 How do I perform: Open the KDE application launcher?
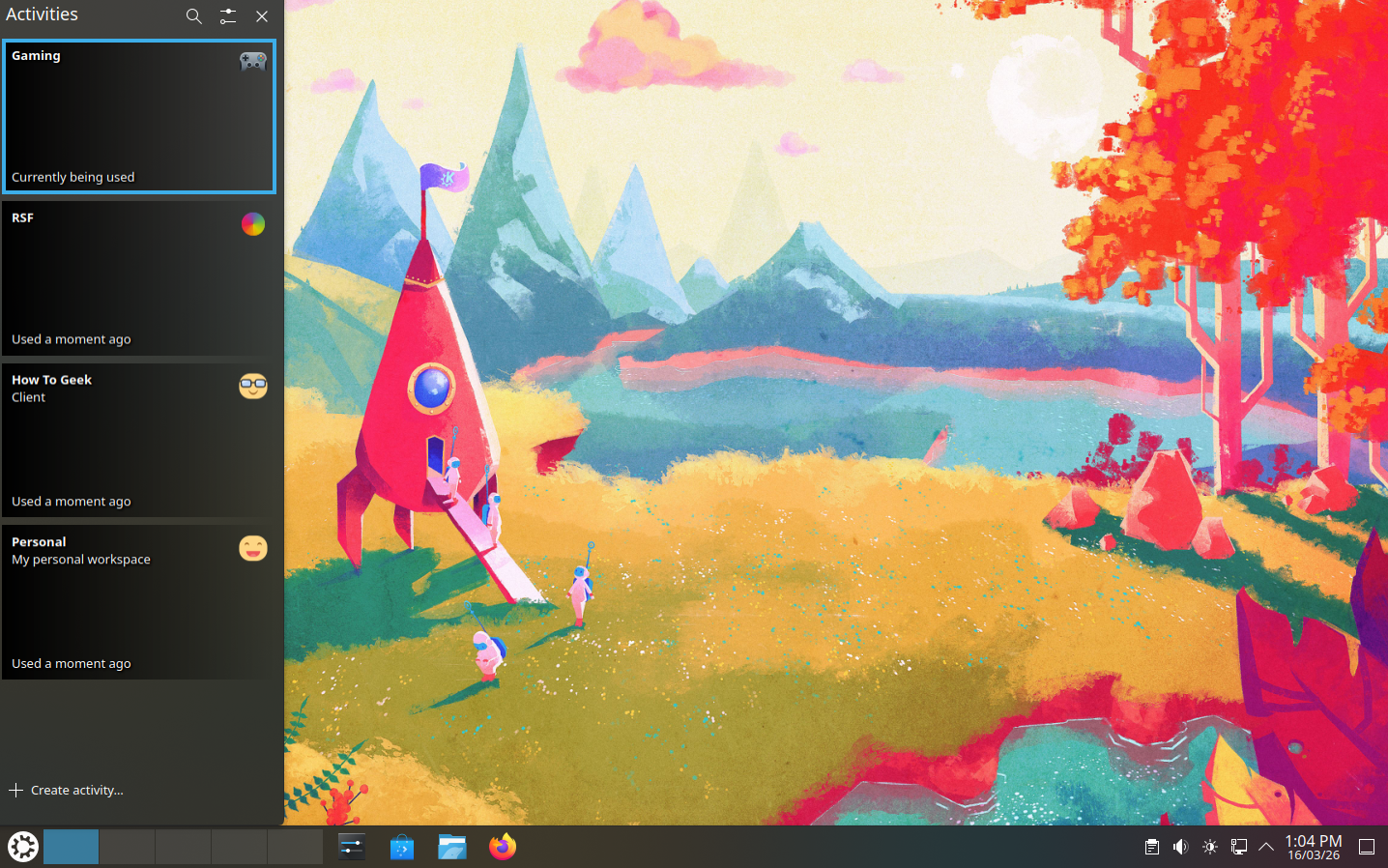pyautogui.click(x=22, y=847)
